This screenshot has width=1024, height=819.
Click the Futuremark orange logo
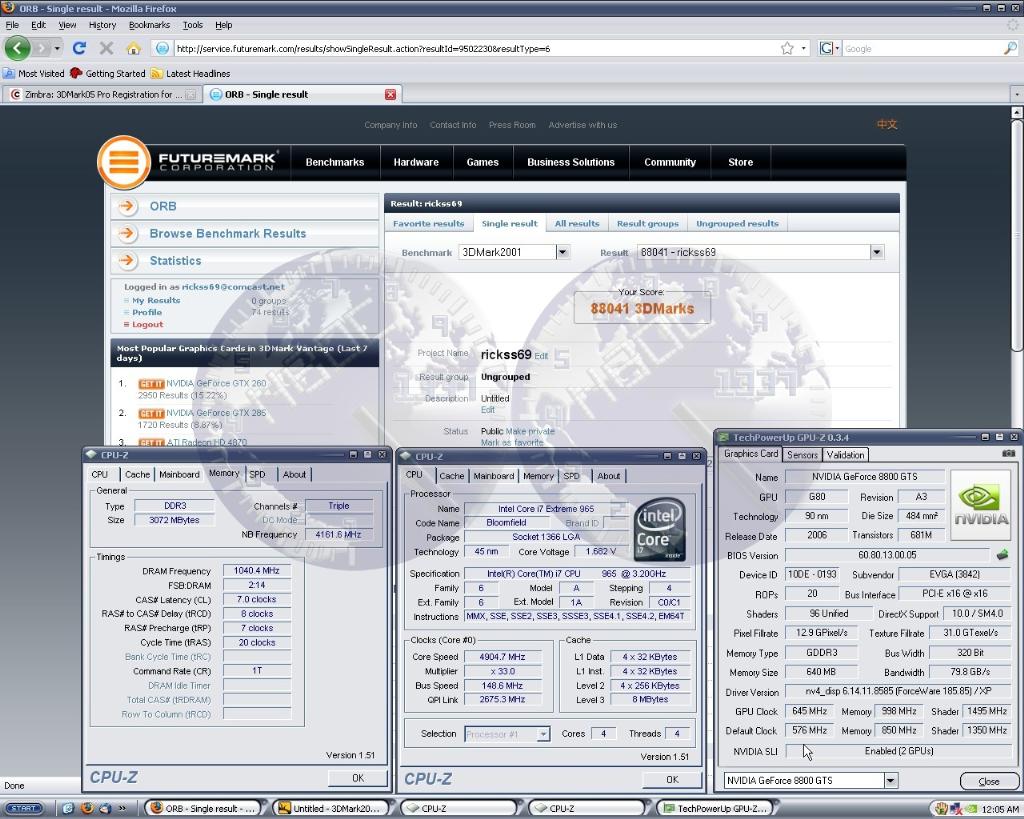pos(123,162)
